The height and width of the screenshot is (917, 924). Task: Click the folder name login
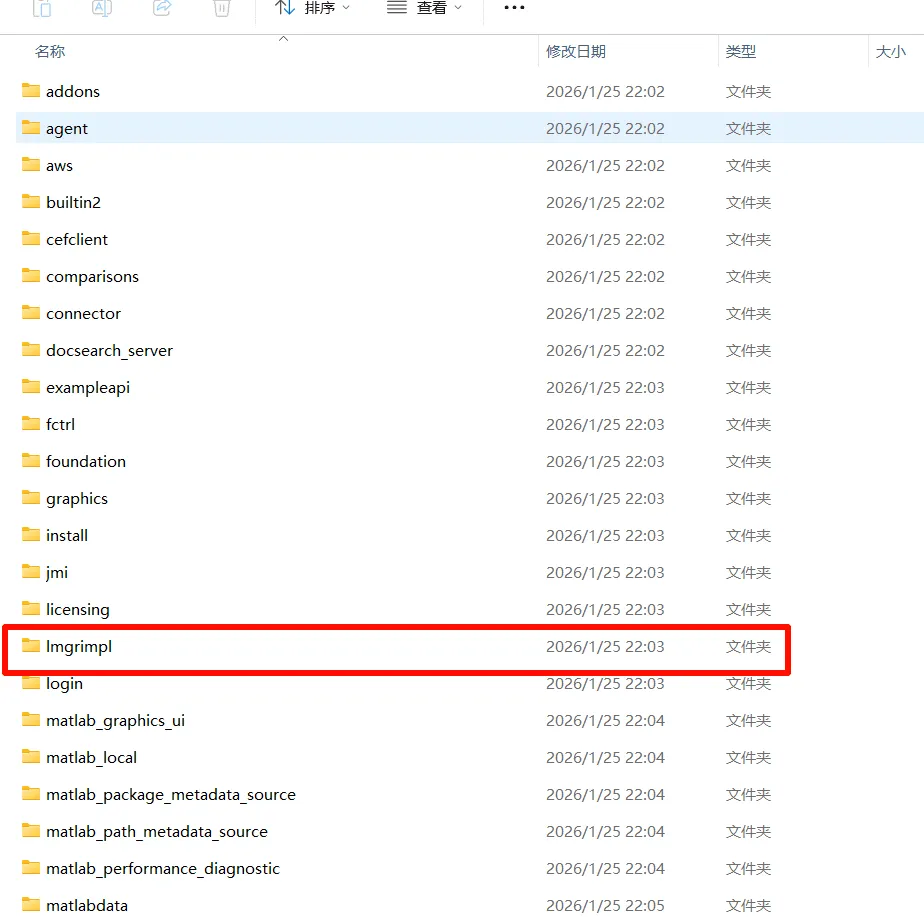click(x=65, y=684)
